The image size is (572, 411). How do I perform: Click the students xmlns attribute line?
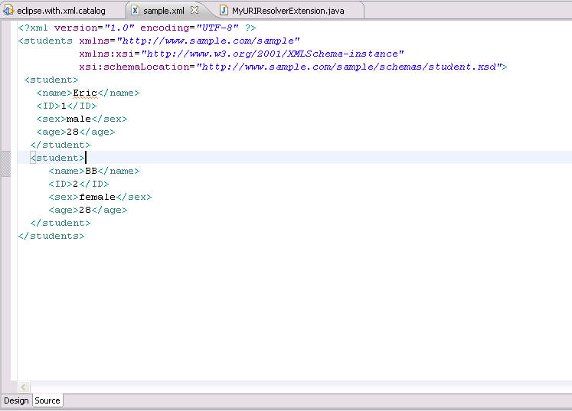tap(159, 41)
